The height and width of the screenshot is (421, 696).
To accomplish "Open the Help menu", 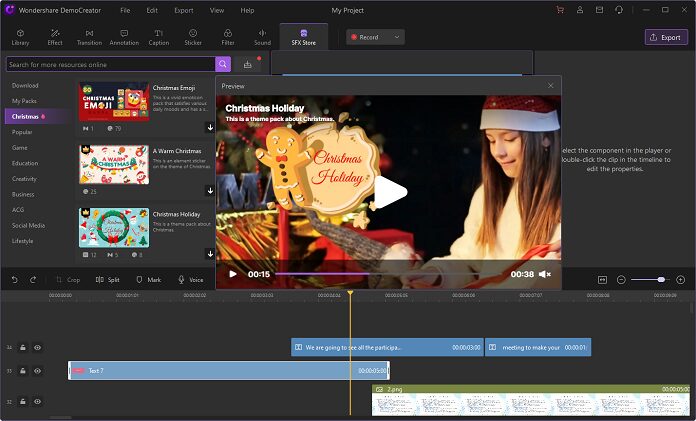I will click(x=247, y=10).
